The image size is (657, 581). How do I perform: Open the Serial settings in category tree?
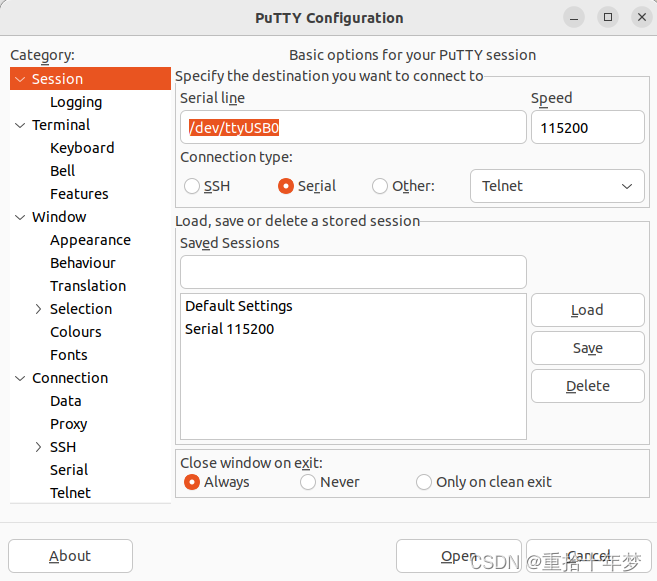point(69,470)
